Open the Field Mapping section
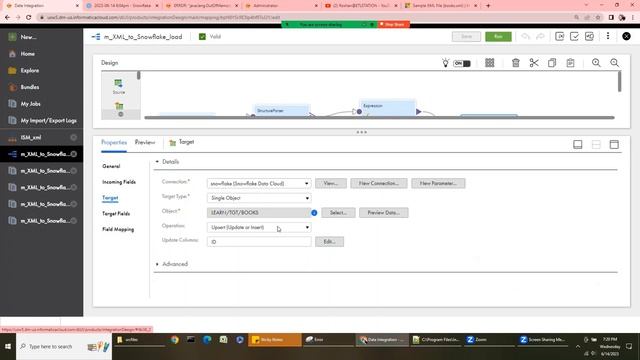The image size is (640, 360). coord(118,229)
